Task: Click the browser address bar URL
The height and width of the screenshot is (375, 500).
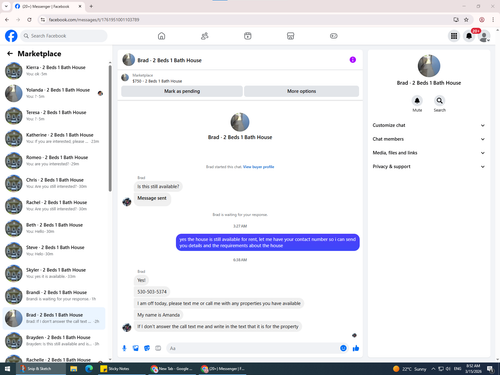Action: coord(94,20)
